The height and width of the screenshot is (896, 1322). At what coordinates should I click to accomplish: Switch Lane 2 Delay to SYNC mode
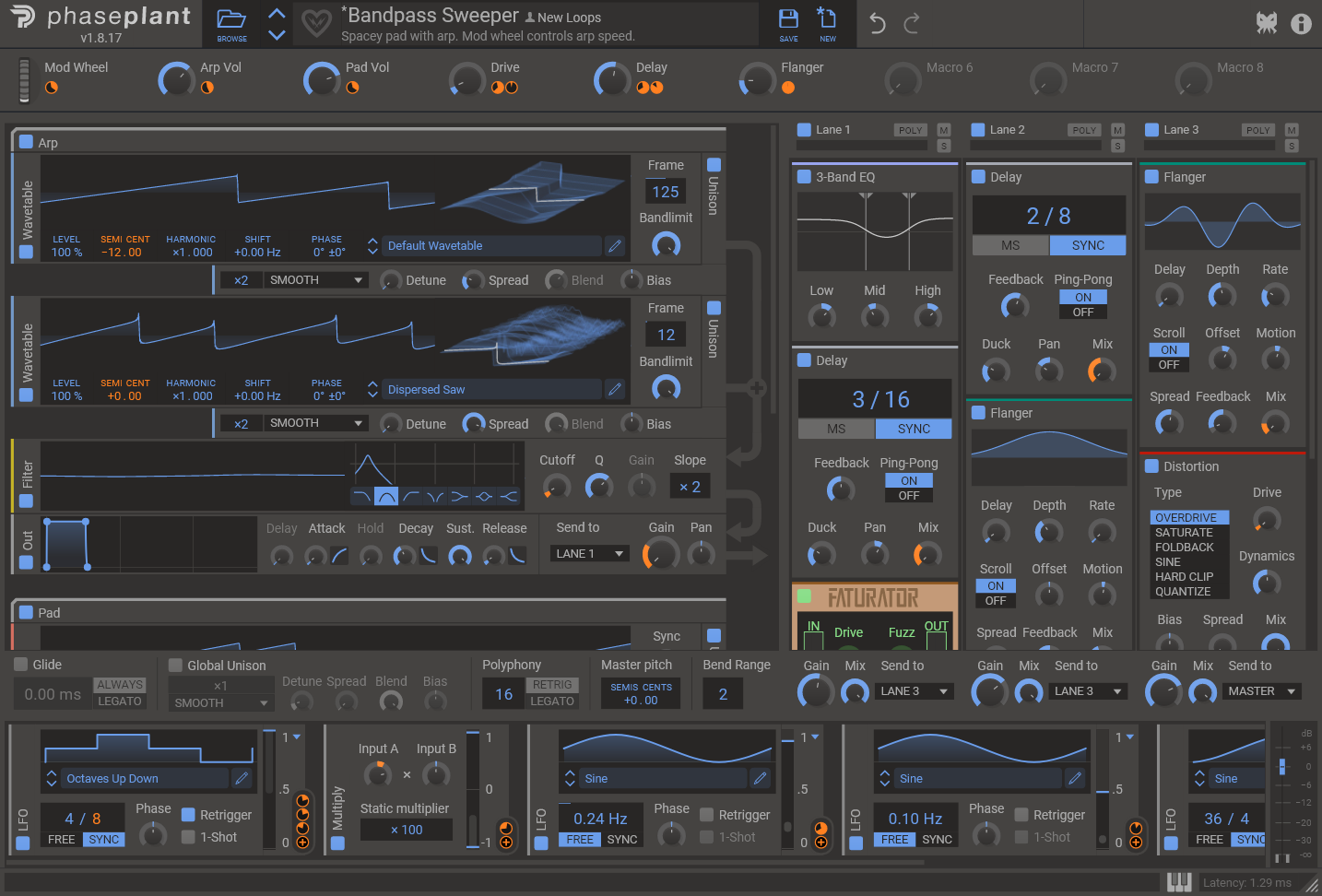[x=1088, y=245]
